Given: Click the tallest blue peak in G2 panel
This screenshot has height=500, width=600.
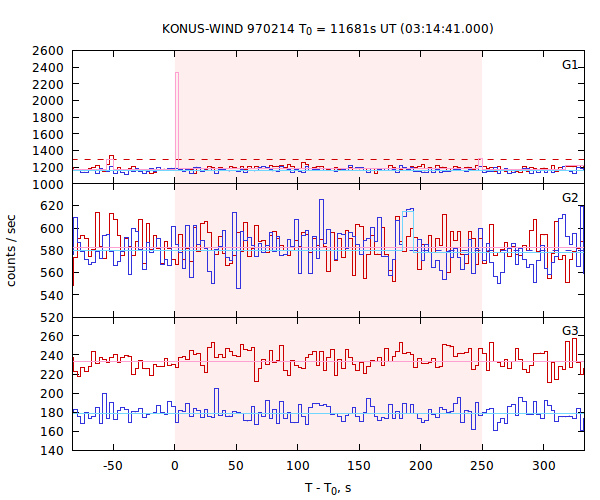Looking at the screenshot, I should click(x=321, y=200).
